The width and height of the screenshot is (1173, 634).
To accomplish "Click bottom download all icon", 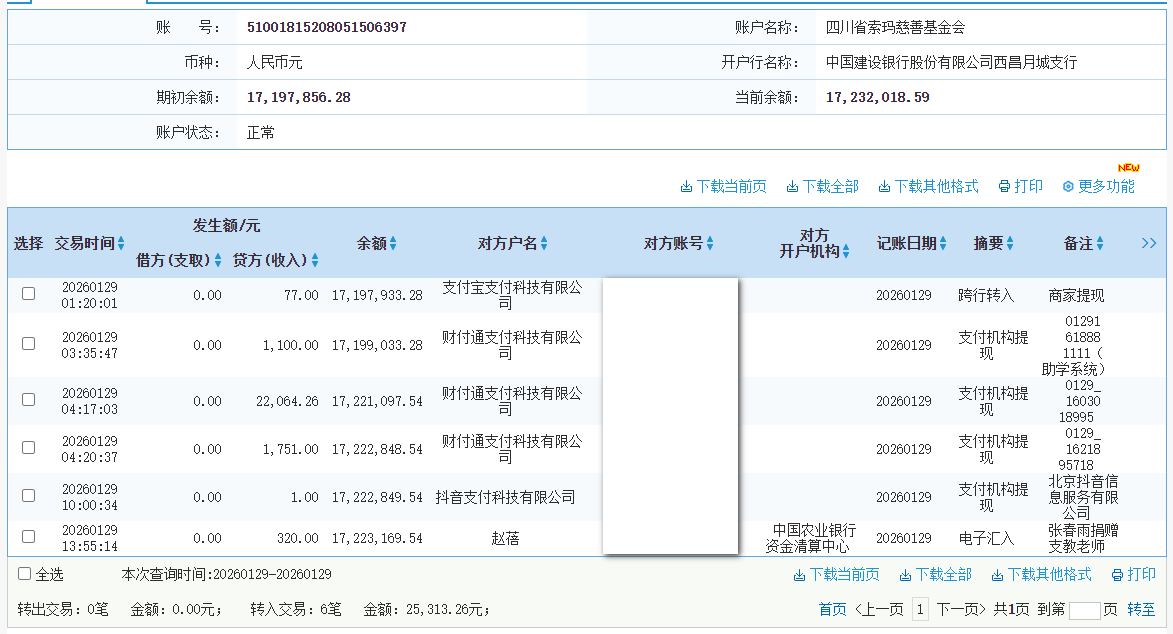I will tap(905, 575).
